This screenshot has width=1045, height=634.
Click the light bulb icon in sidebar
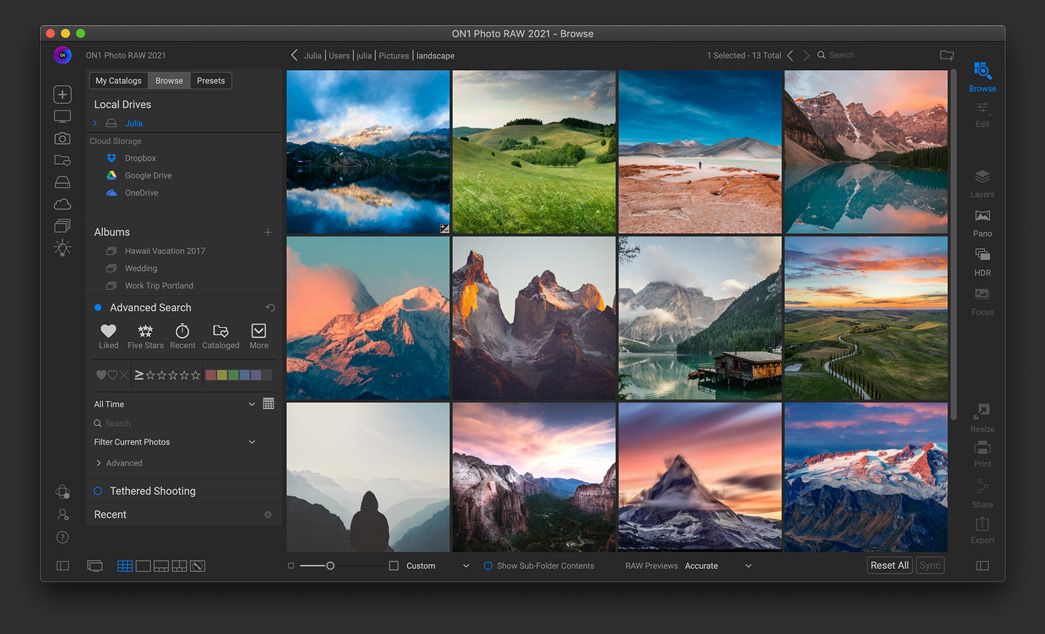click(62, 248)
